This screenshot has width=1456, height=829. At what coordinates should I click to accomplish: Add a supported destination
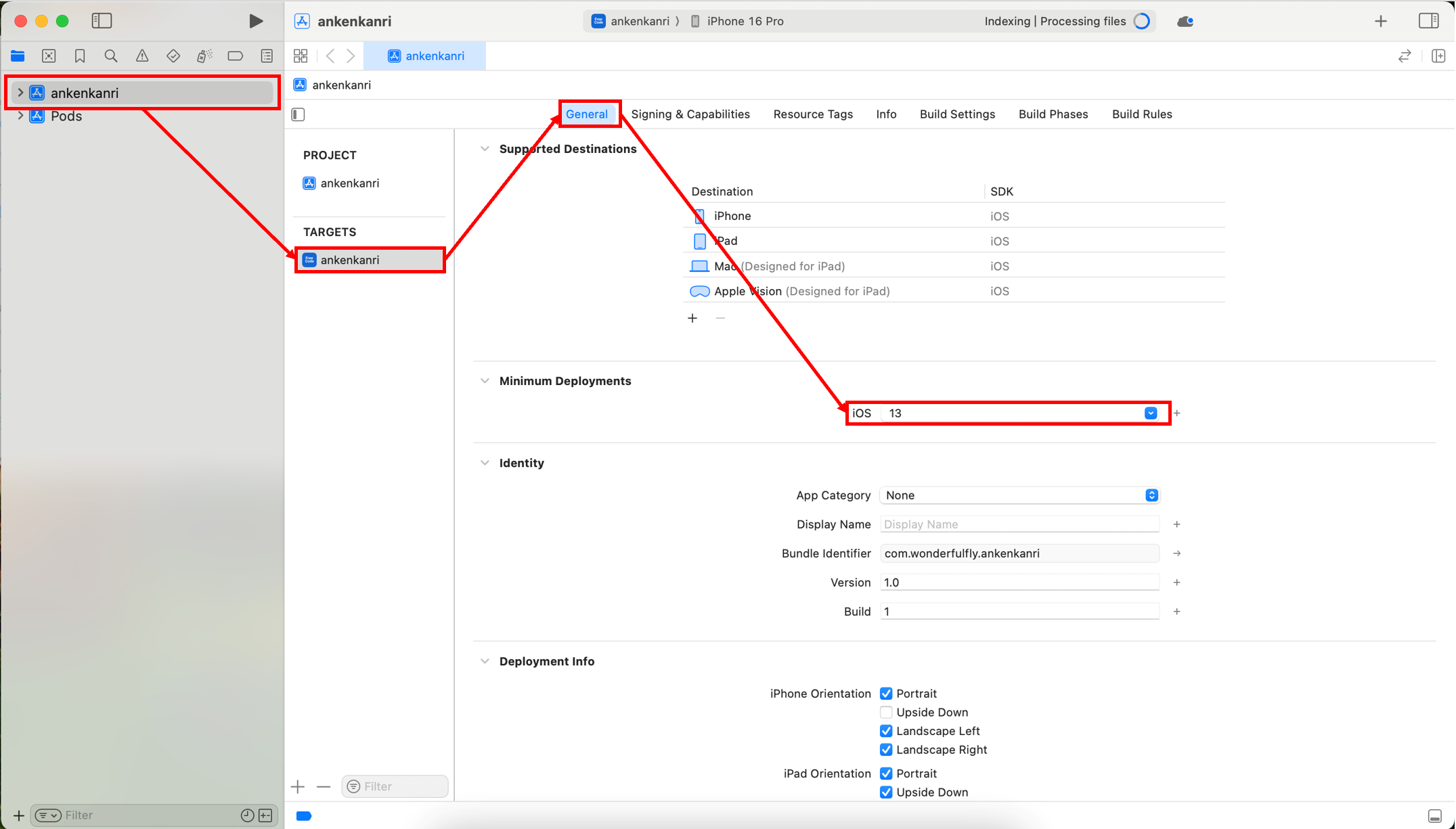tap(692, 318)
